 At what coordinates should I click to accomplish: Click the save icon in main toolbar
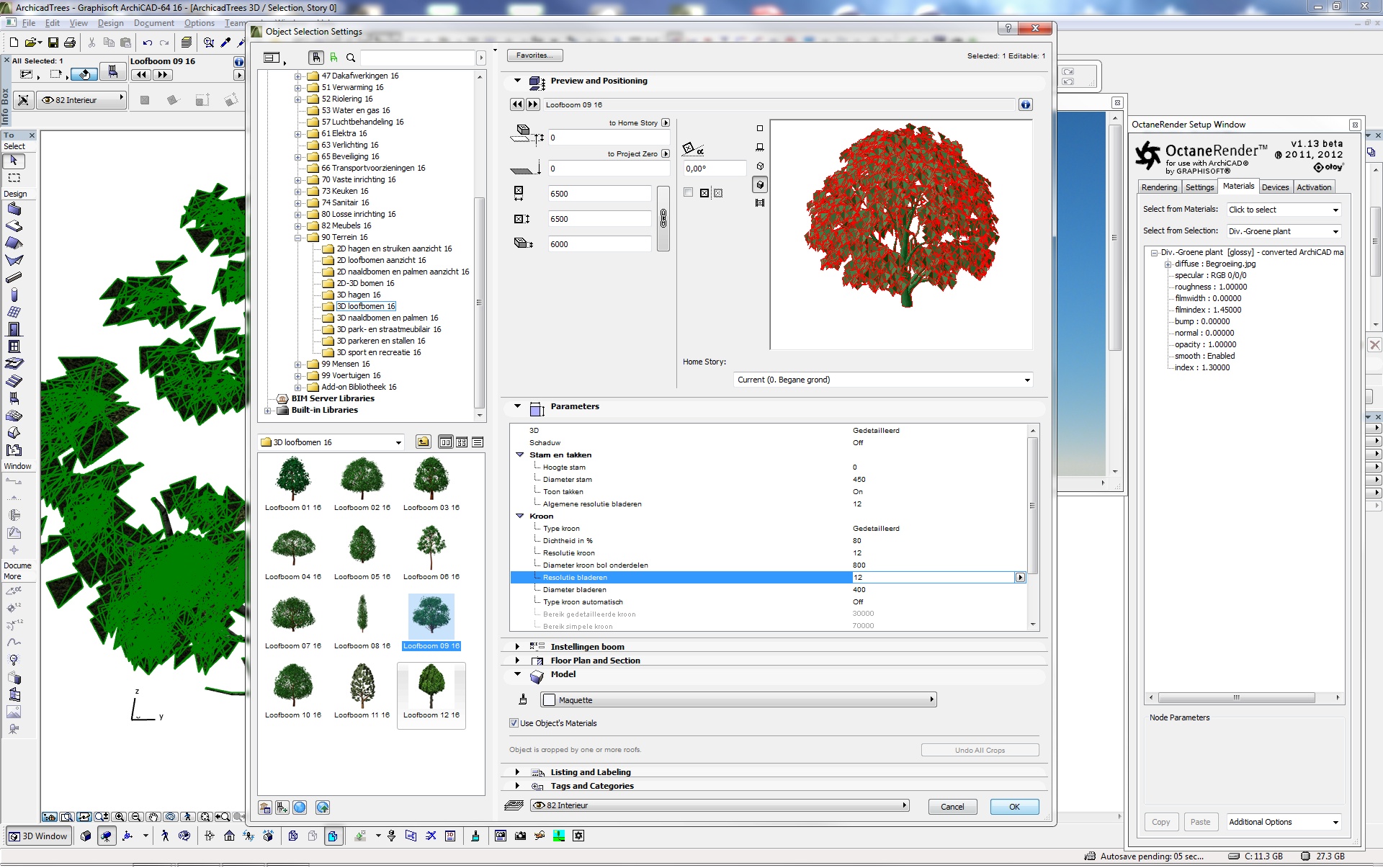tap(53, 42)
